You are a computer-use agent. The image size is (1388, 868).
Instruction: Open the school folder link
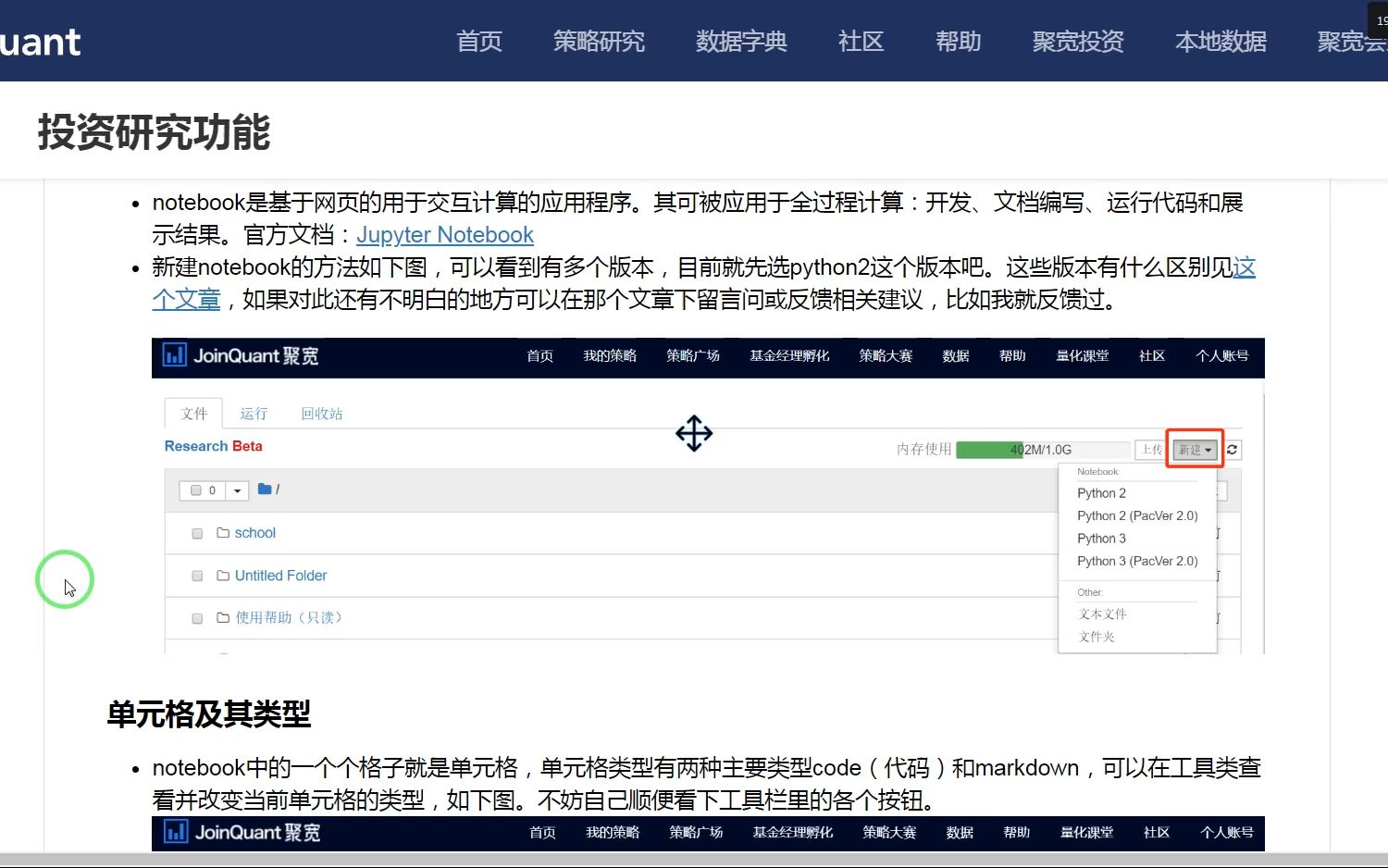(x=254, y=533)
